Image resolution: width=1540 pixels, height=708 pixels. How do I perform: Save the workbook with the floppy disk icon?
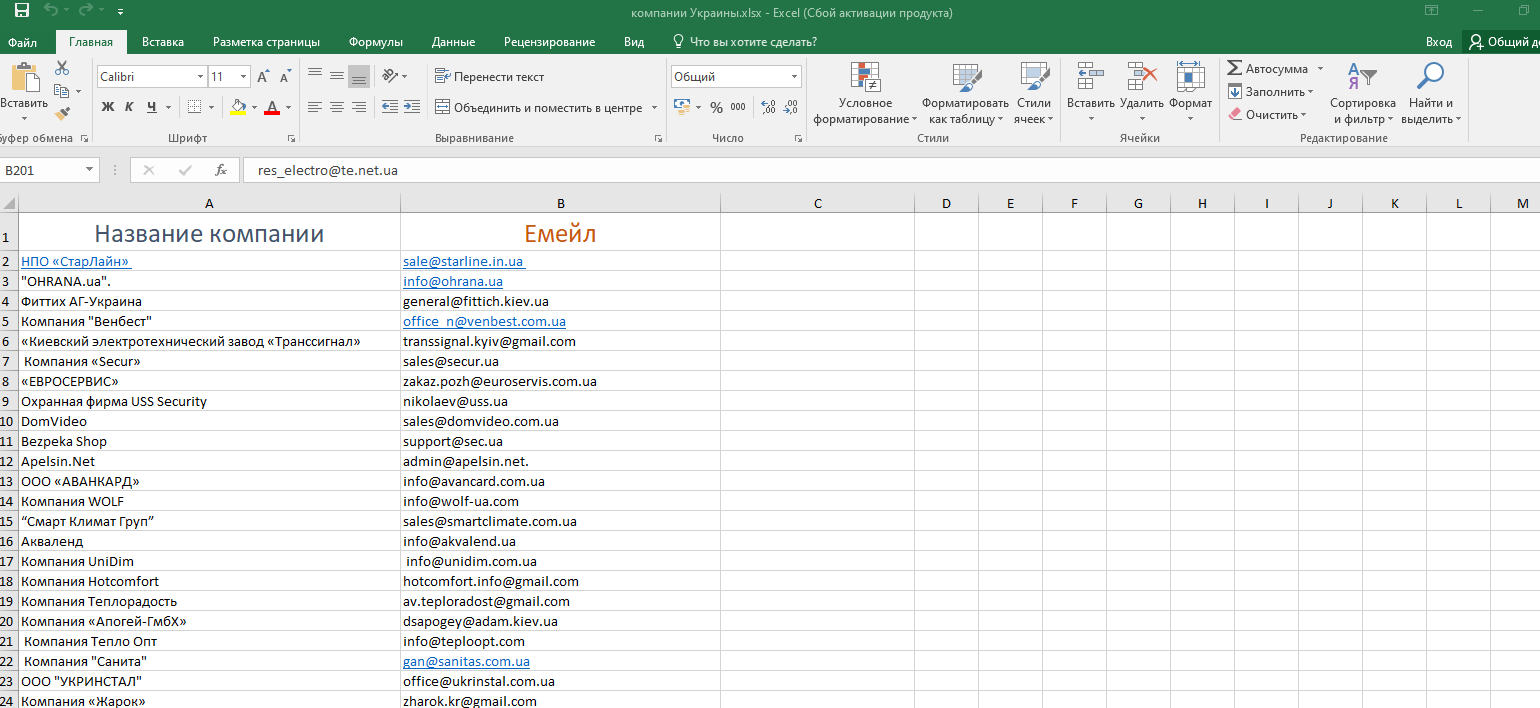[22, 12]
